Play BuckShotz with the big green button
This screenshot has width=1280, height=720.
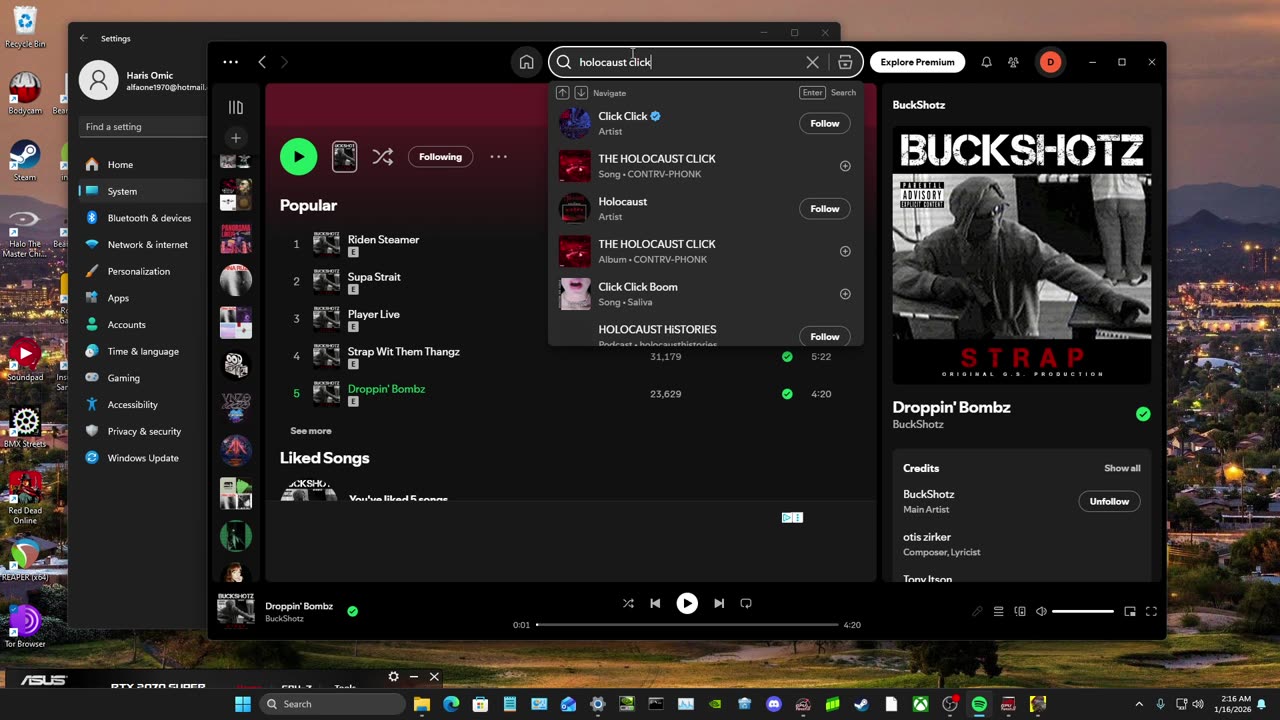point(298,157)
